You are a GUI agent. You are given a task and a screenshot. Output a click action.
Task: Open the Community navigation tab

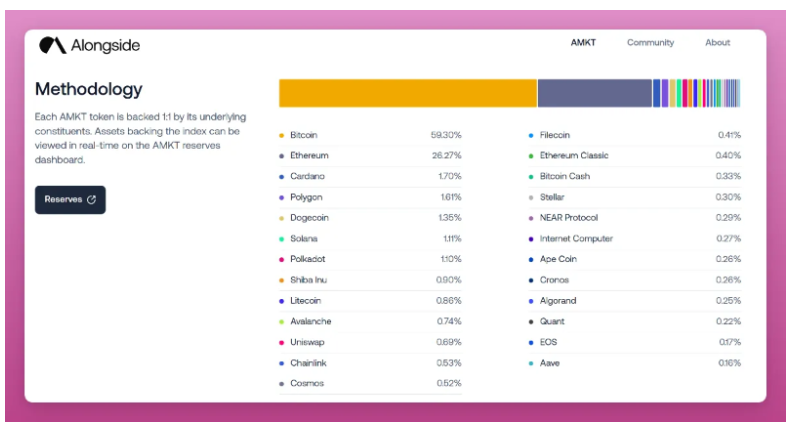click(x=650, y=43)
